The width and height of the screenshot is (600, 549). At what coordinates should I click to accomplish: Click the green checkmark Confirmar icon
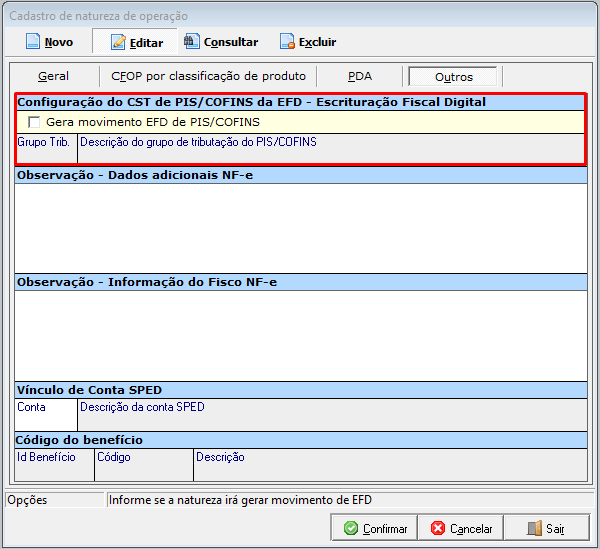pyautogui.click(x=350, y=528)
